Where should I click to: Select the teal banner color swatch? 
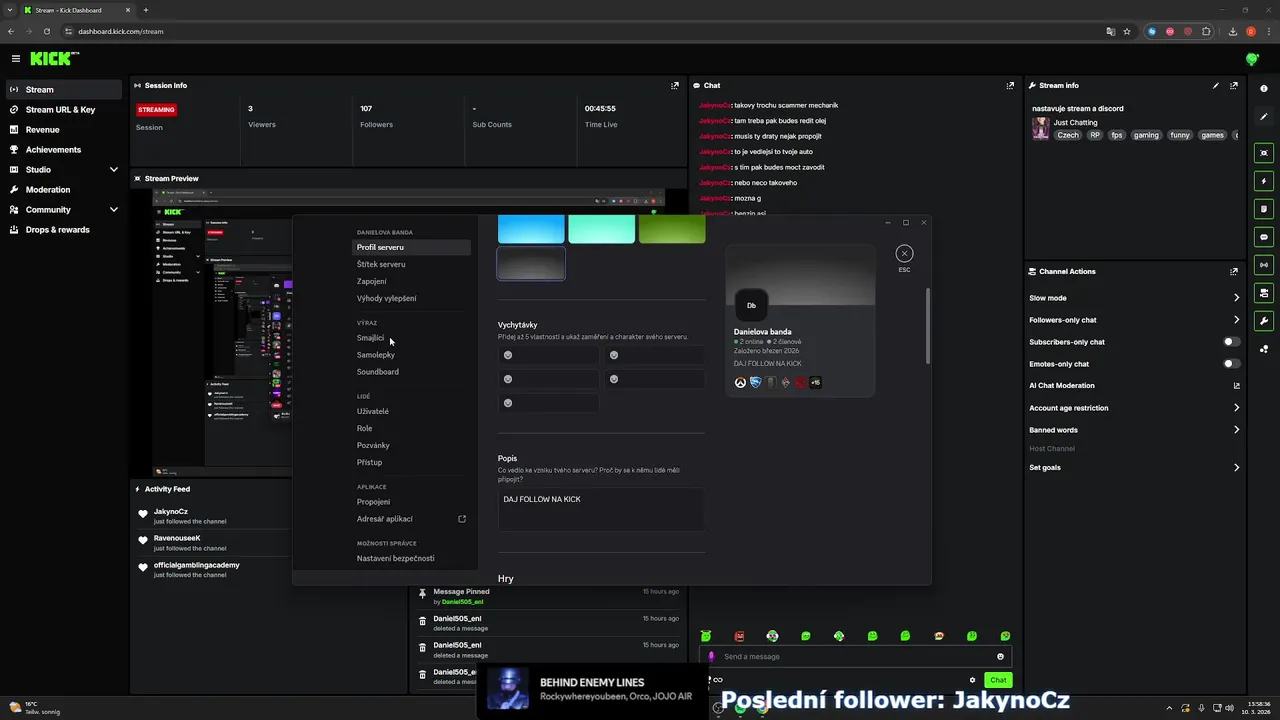point(602,229)
